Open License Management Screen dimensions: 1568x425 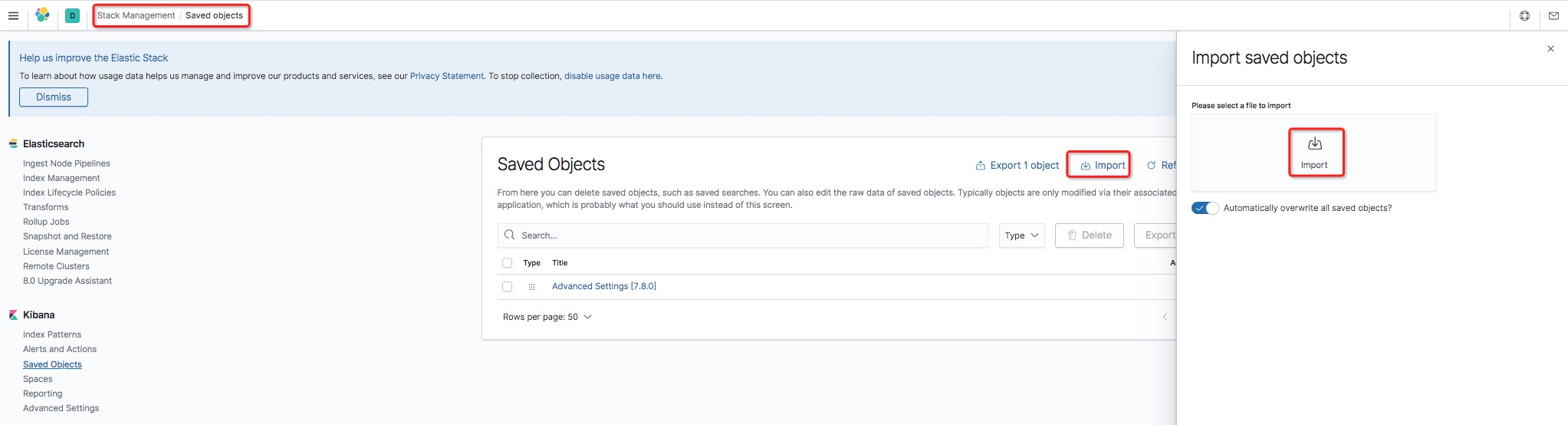click(x=66, y=252)
